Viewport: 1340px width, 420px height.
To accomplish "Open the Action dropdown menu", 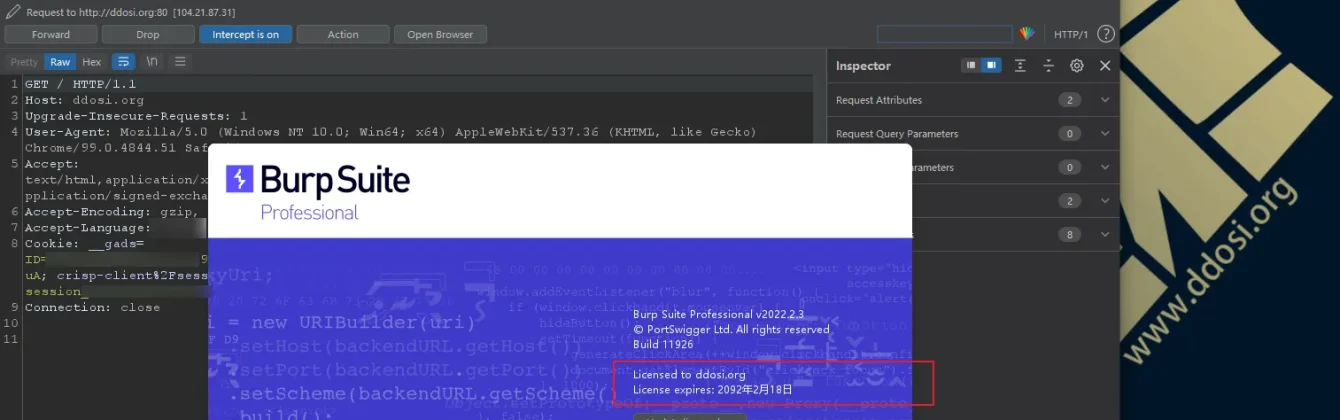I will tap(342, 34).
